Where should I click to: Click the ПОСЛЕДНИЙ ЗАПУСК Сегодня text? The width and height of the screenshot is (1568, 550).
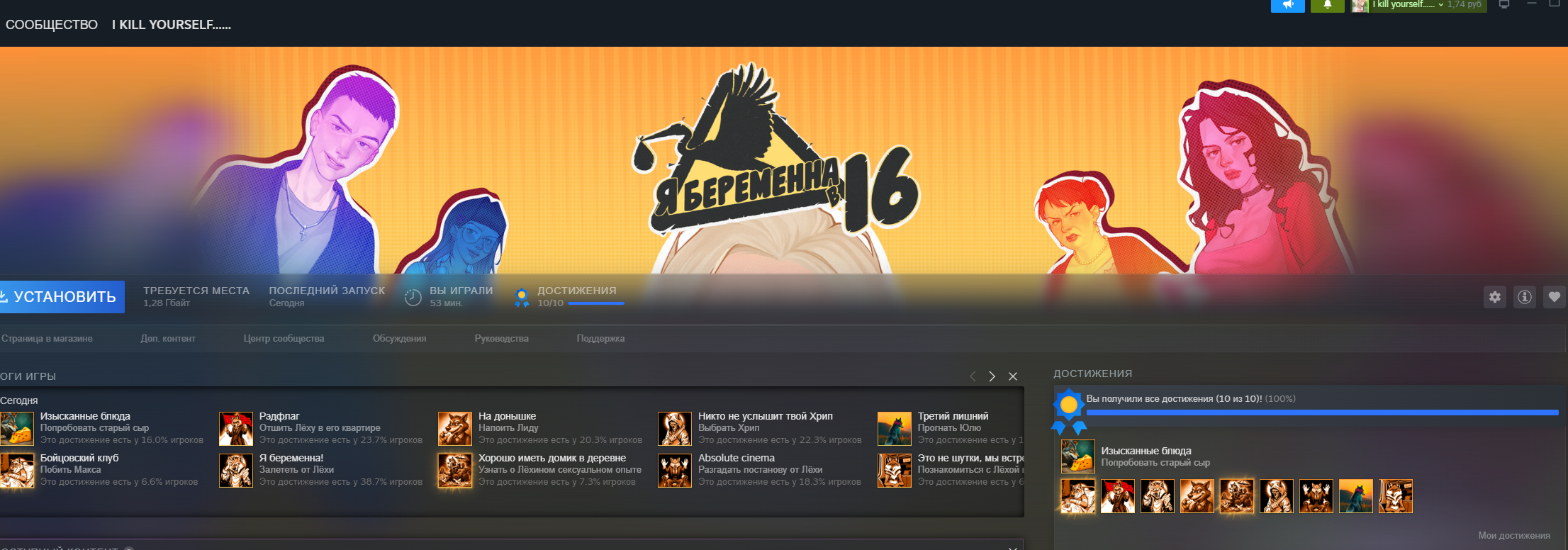pyautogui.click(x=327, y=296)
